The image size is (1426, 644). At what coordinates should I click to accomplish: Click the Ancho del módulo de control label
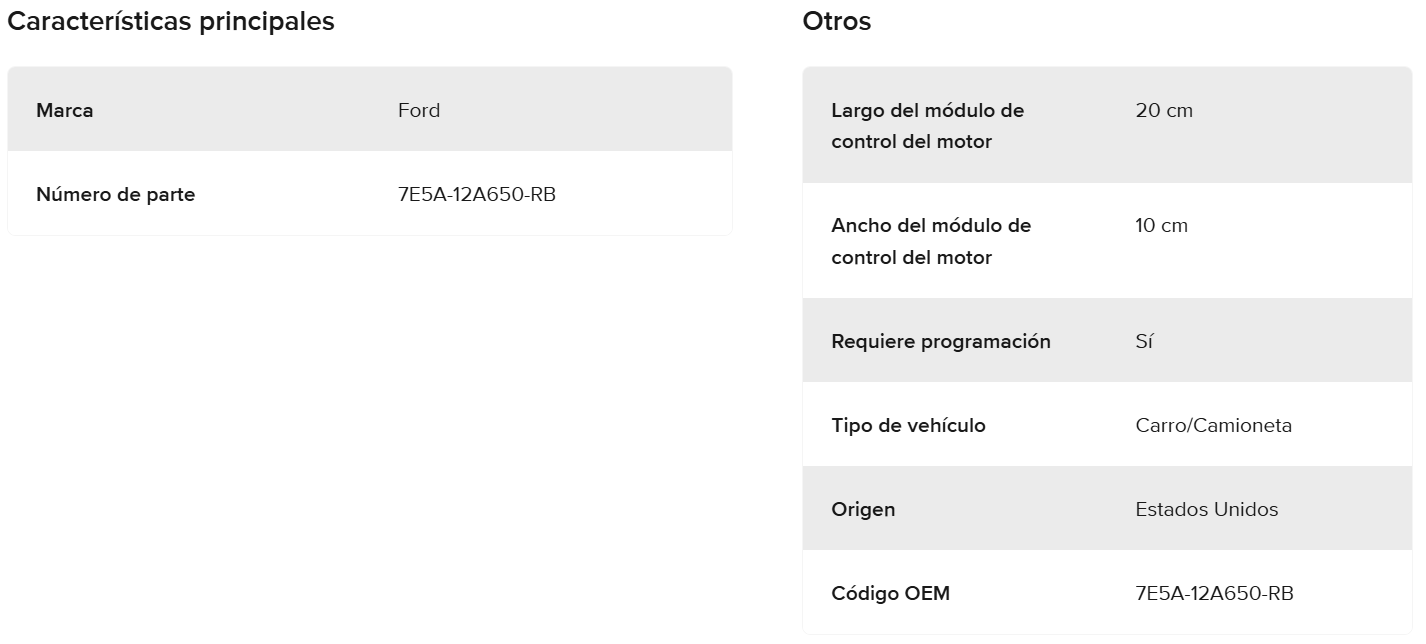pos(930,241)
